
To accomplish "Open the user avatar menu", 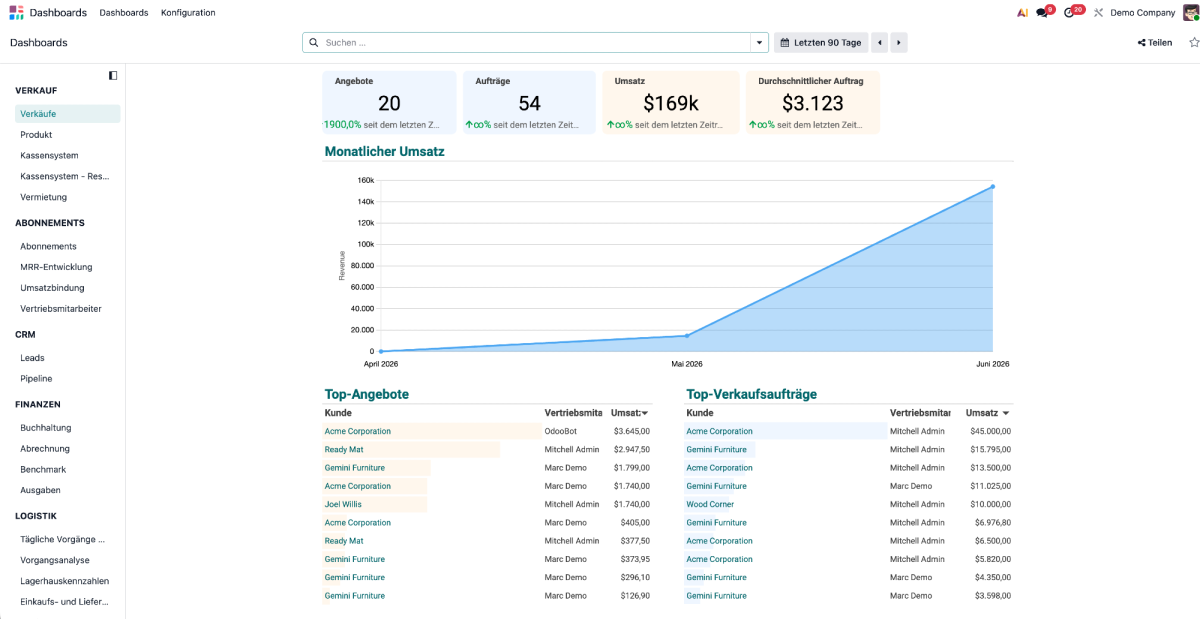I will pos(1190,12).
